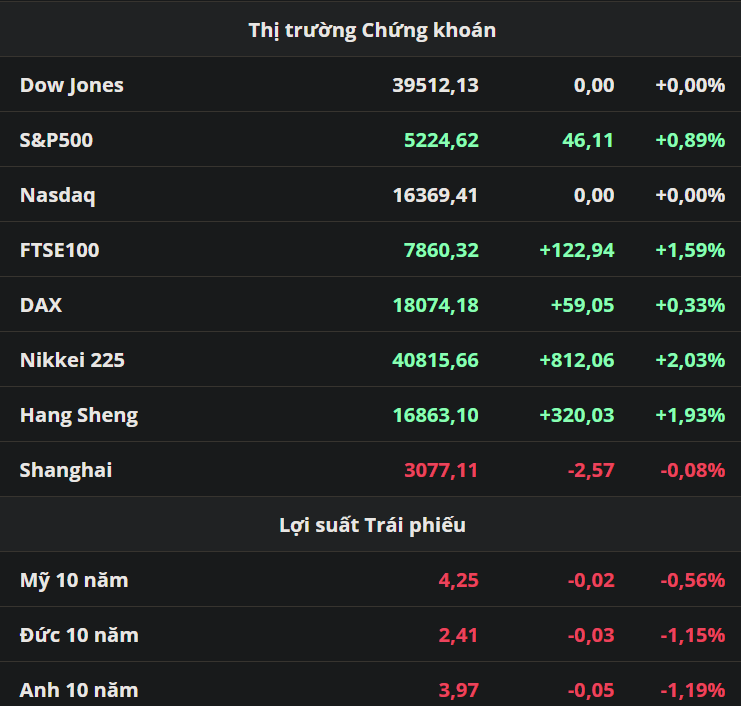
Task: Click the FTSE100 index name
Action: pos(59,250)
